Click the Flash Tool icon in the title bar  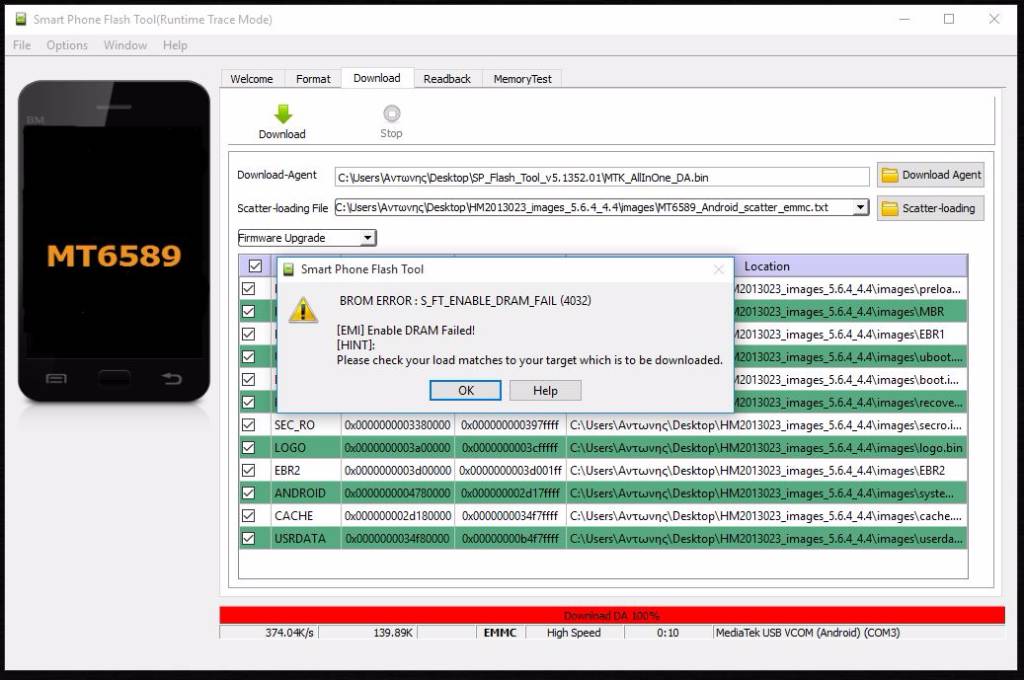tap(20, 19)
